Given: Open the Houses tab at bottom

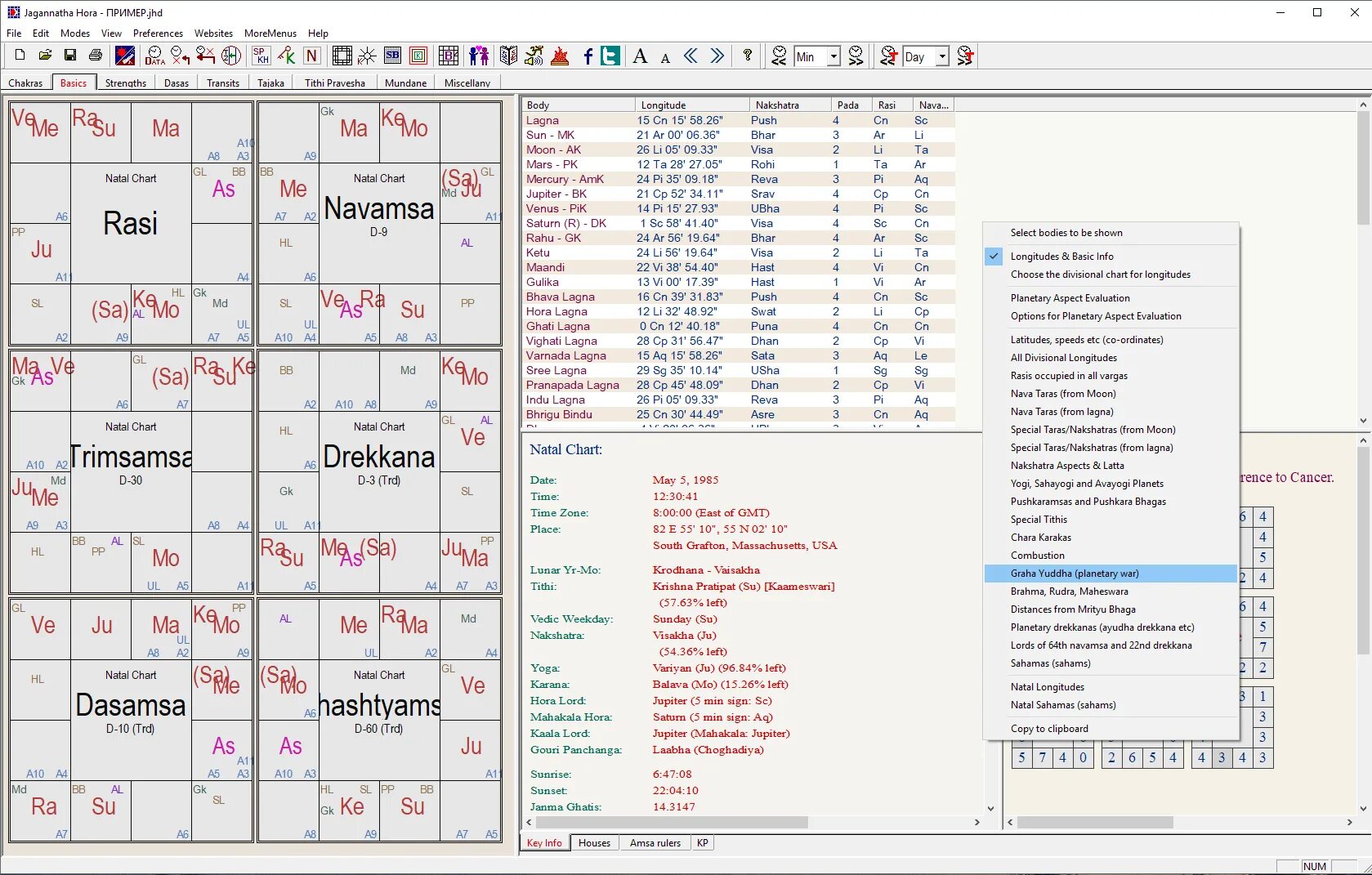Looking at the screenshot, I should (594, 843).
